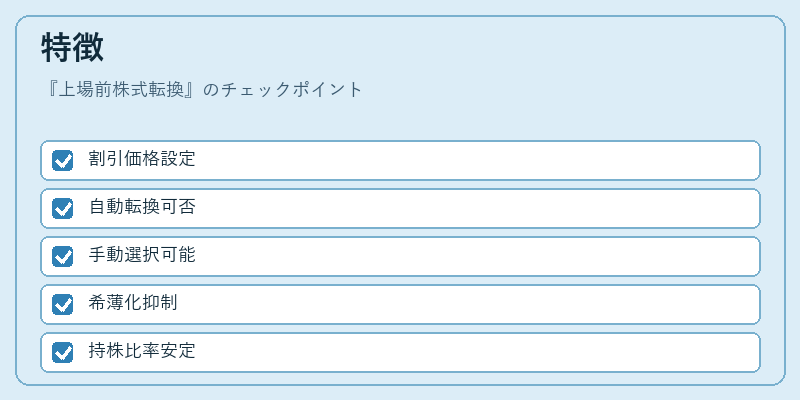The width and height of the screenshot is (800, 400).
Task: Click the 希薄化抑制 label text
Action: (133, 303)
